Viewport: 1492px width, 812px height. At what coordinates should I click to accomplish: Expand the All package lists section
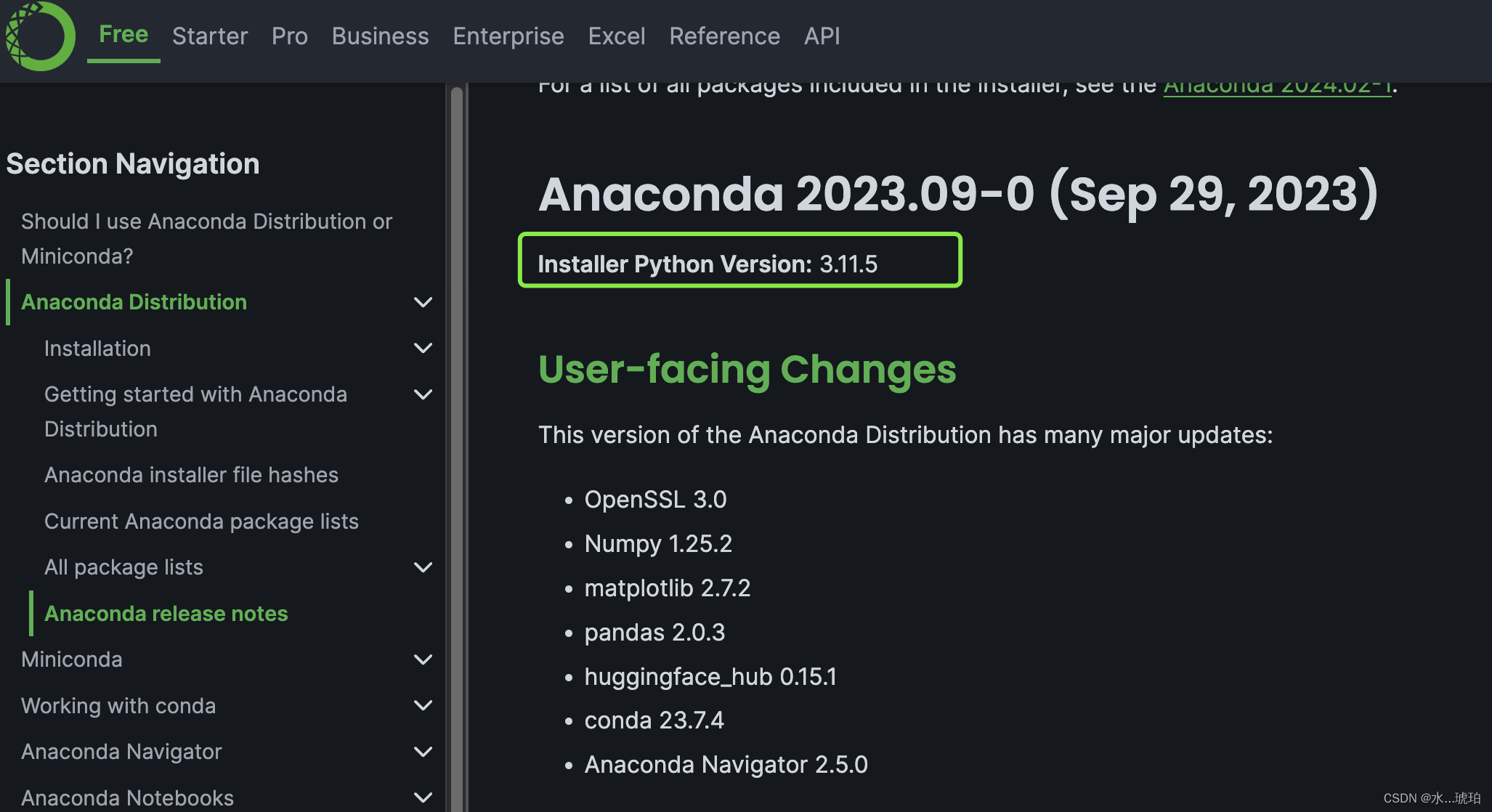point(424,567)
